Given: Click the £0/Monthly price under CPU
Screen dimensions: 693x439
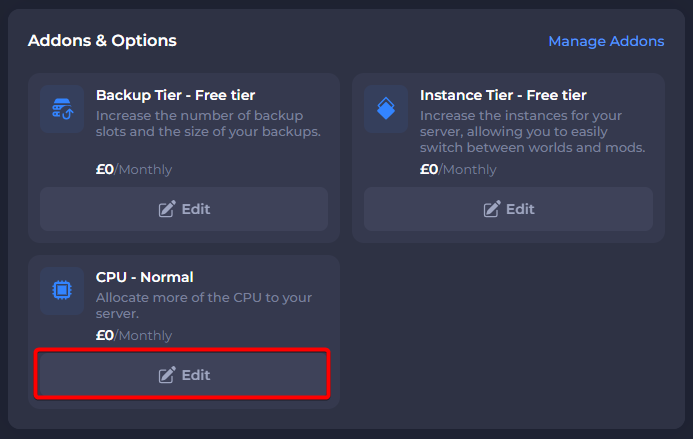Looking at the screenshot, I should pyautogui.click(x=134, y=336).
